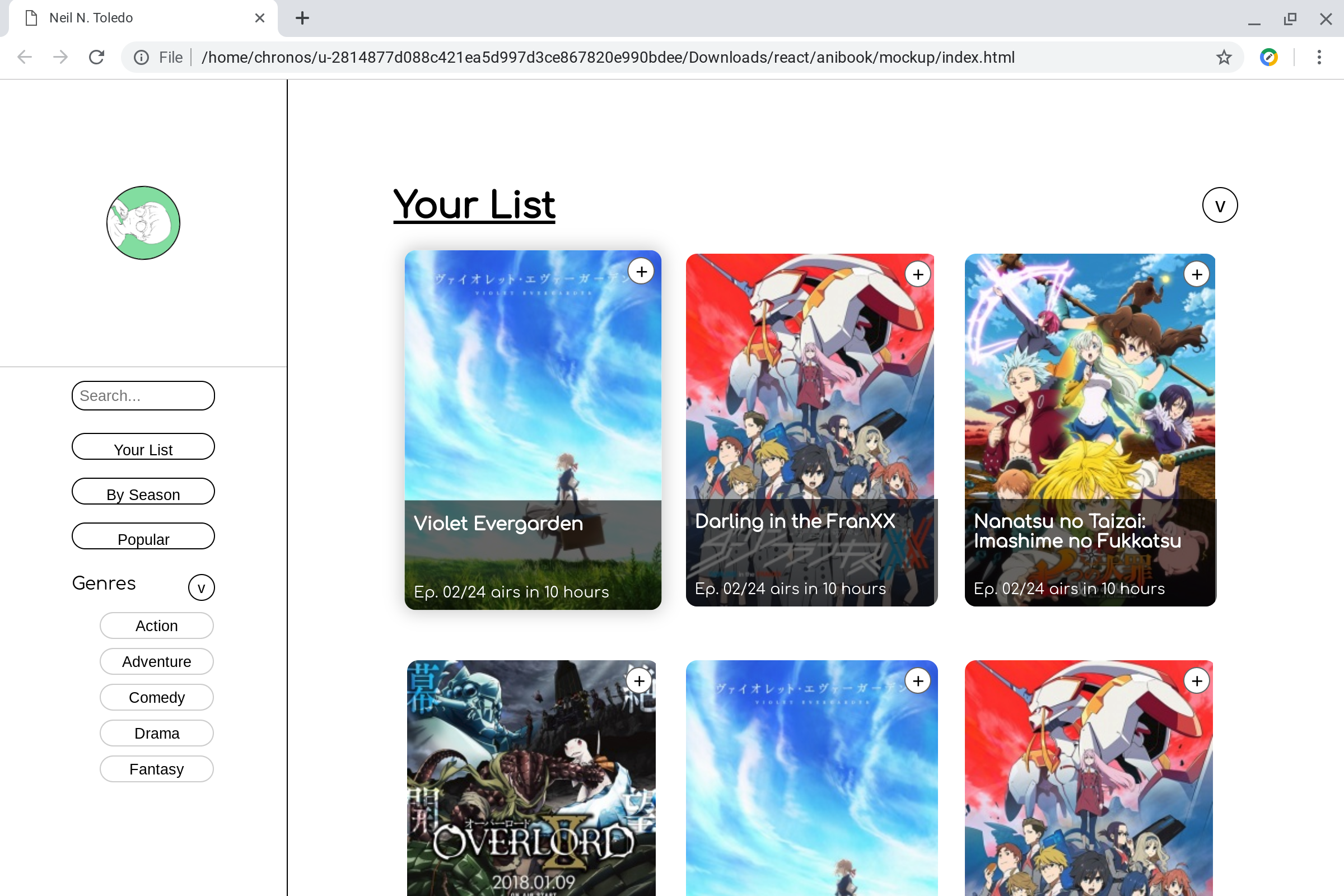Go forward in browser history

coord(60,57)
